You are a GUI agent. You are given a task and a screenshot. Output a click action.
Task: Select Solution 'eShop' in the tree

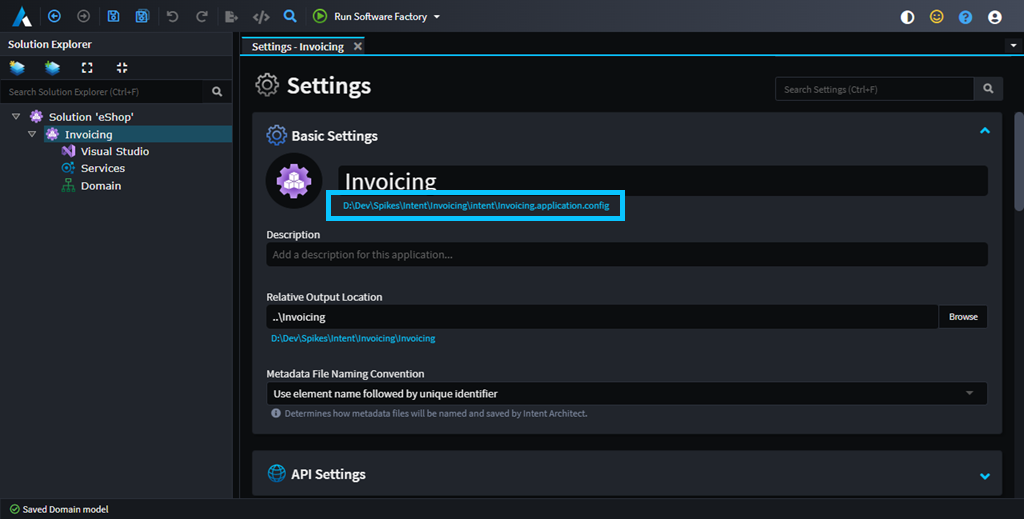point(91,117)
